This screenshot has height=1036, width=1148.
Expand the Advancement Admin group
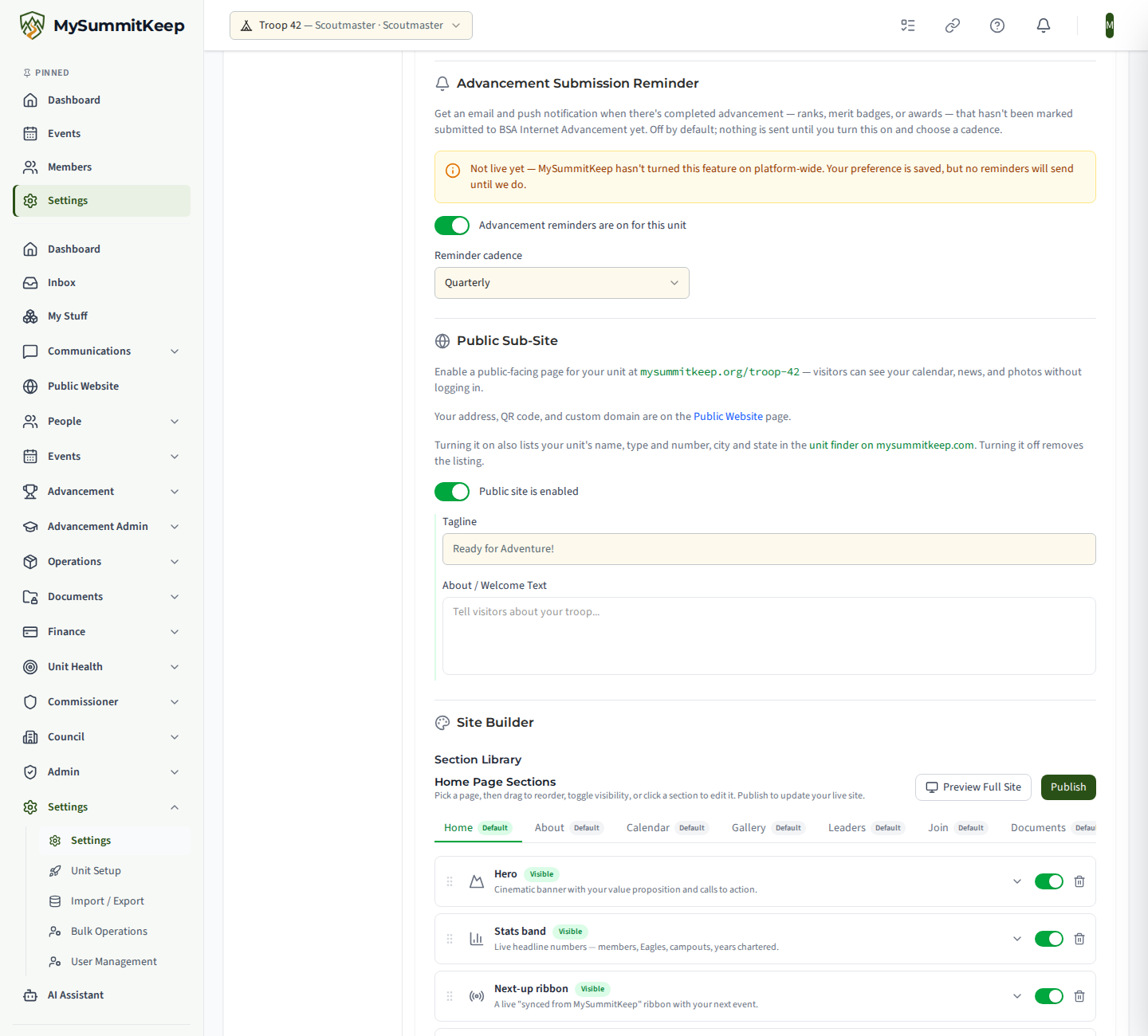101,527
